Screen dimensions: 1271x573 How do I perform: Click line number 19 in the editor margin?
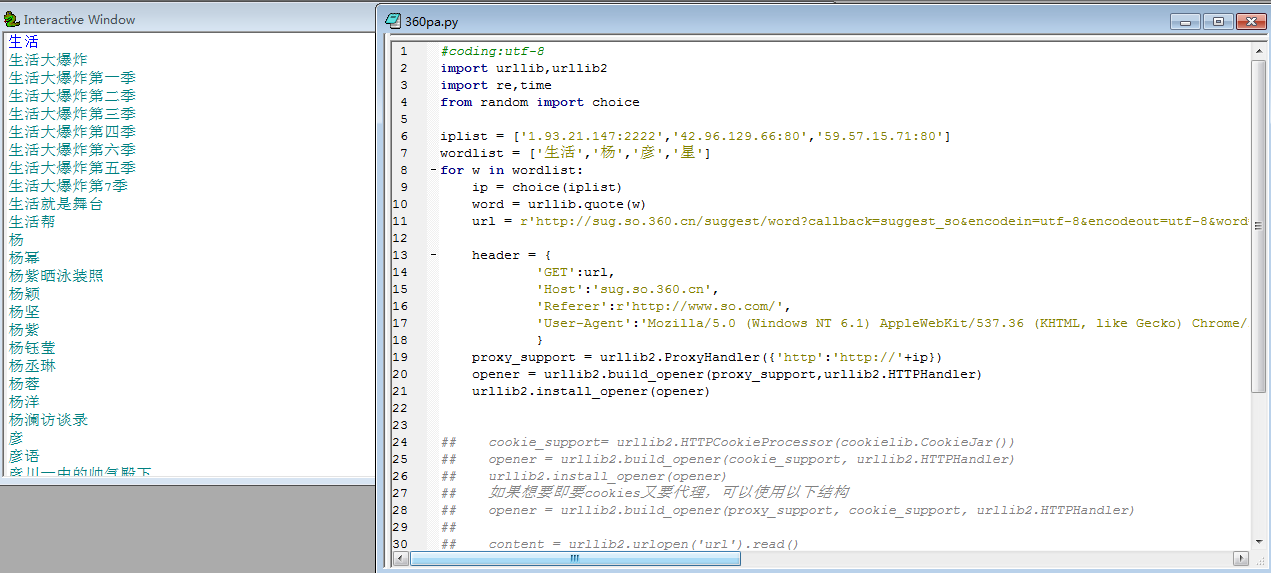pyautogui.click(x=403, y=357)
